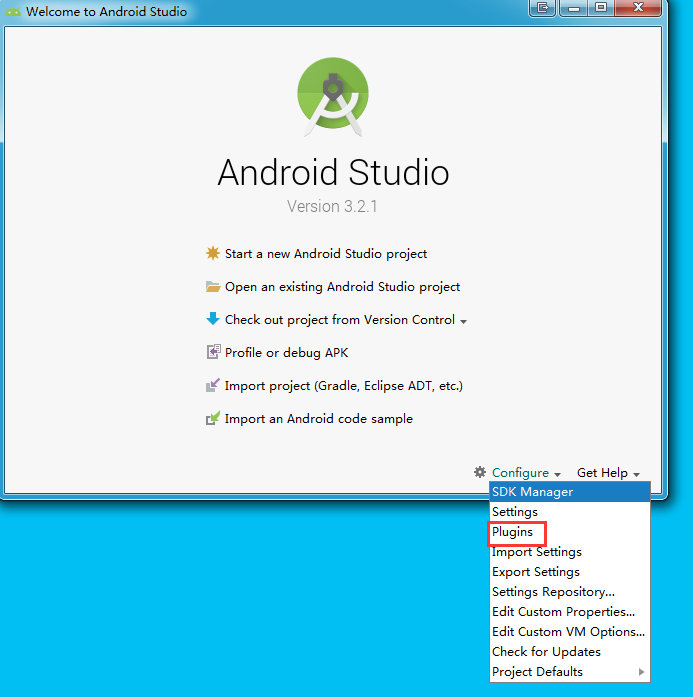Choose Edit Custom VM Options... entry

569,632
